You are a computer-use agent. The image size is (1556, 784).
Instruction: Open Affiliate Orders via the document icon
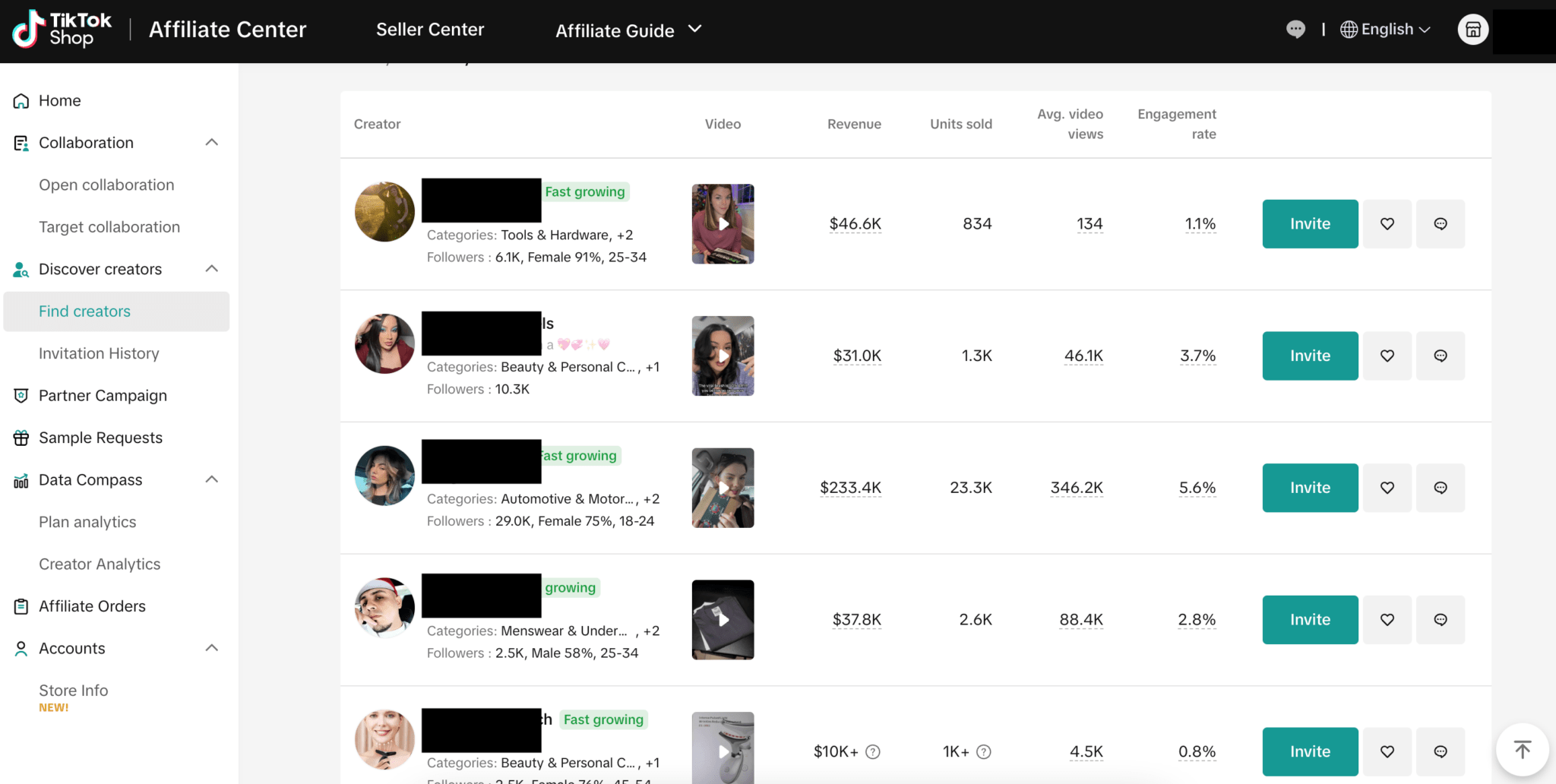point(20,605)
